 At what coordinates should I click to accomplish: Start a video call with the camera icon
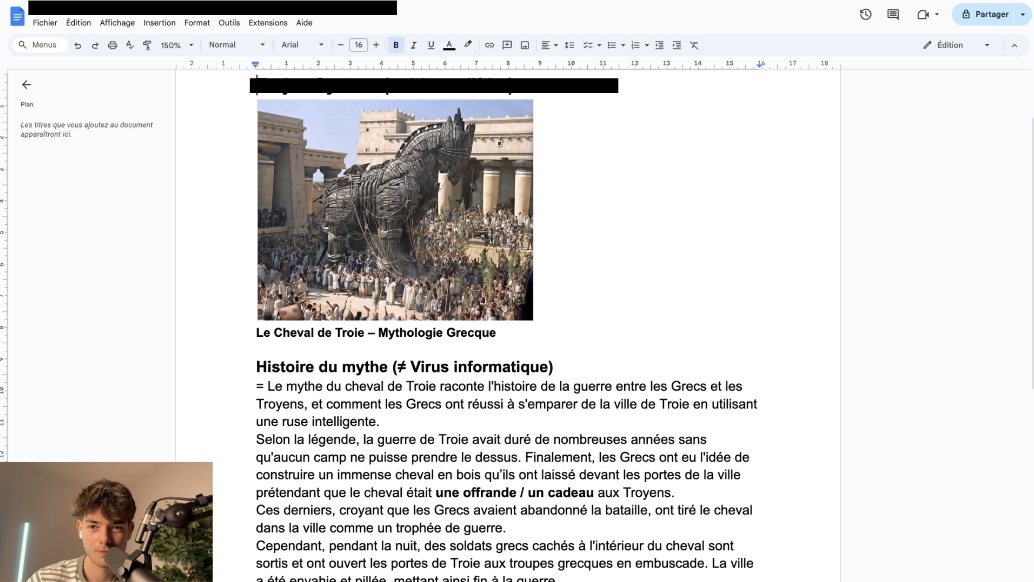click(923, 15)
